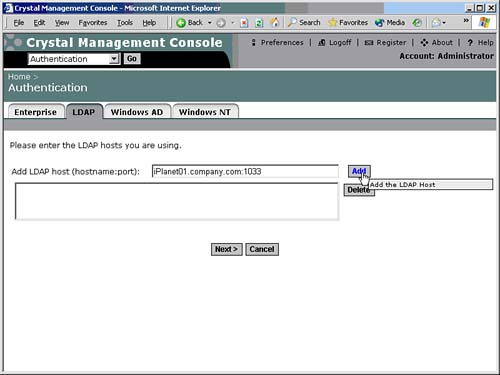Click the Add LDAP host button
The width and height of the screenshot is (500, 375).
pos(359,171)
